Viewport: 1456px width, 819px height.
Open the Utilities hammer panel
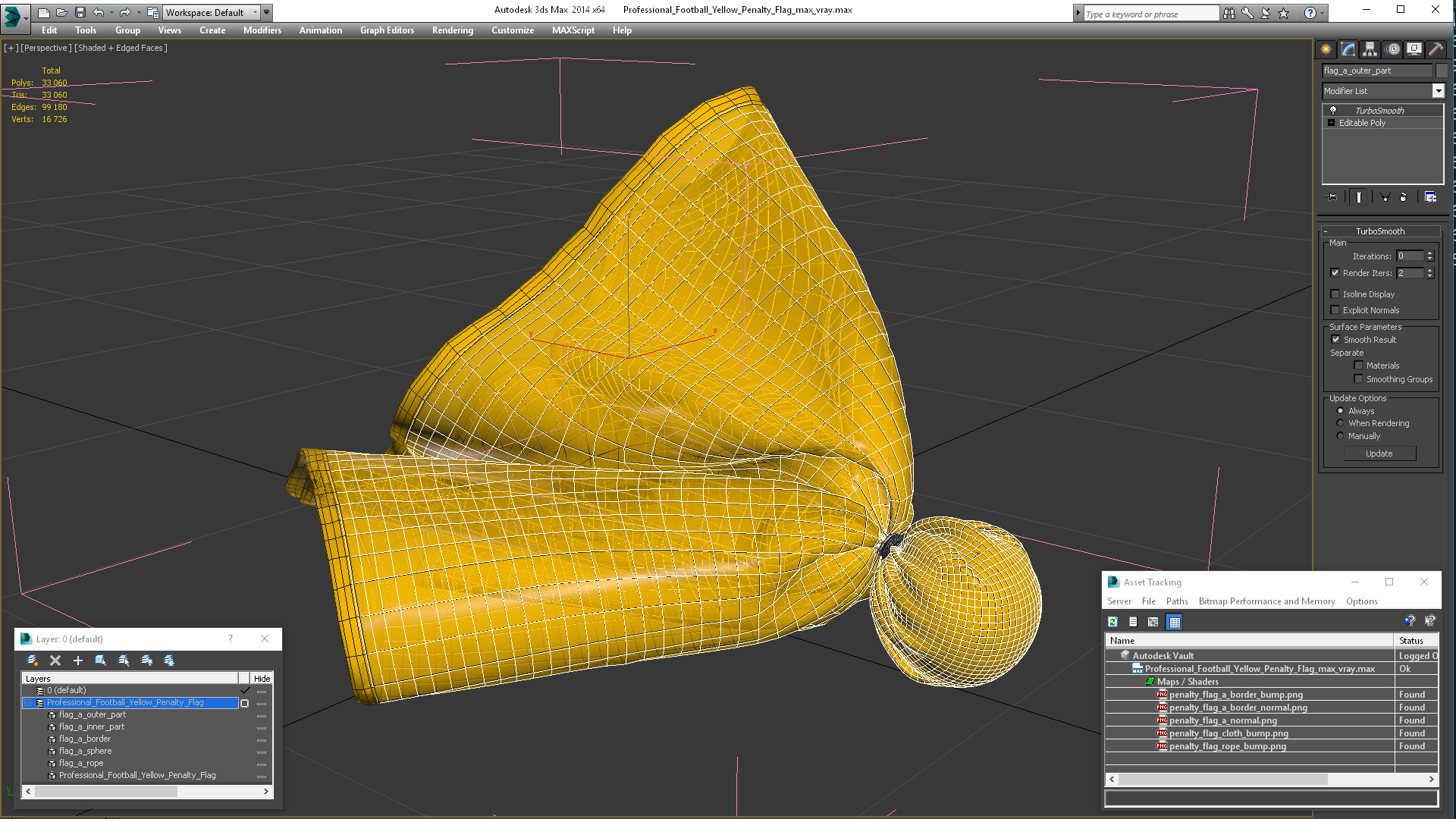point(1436,49)
